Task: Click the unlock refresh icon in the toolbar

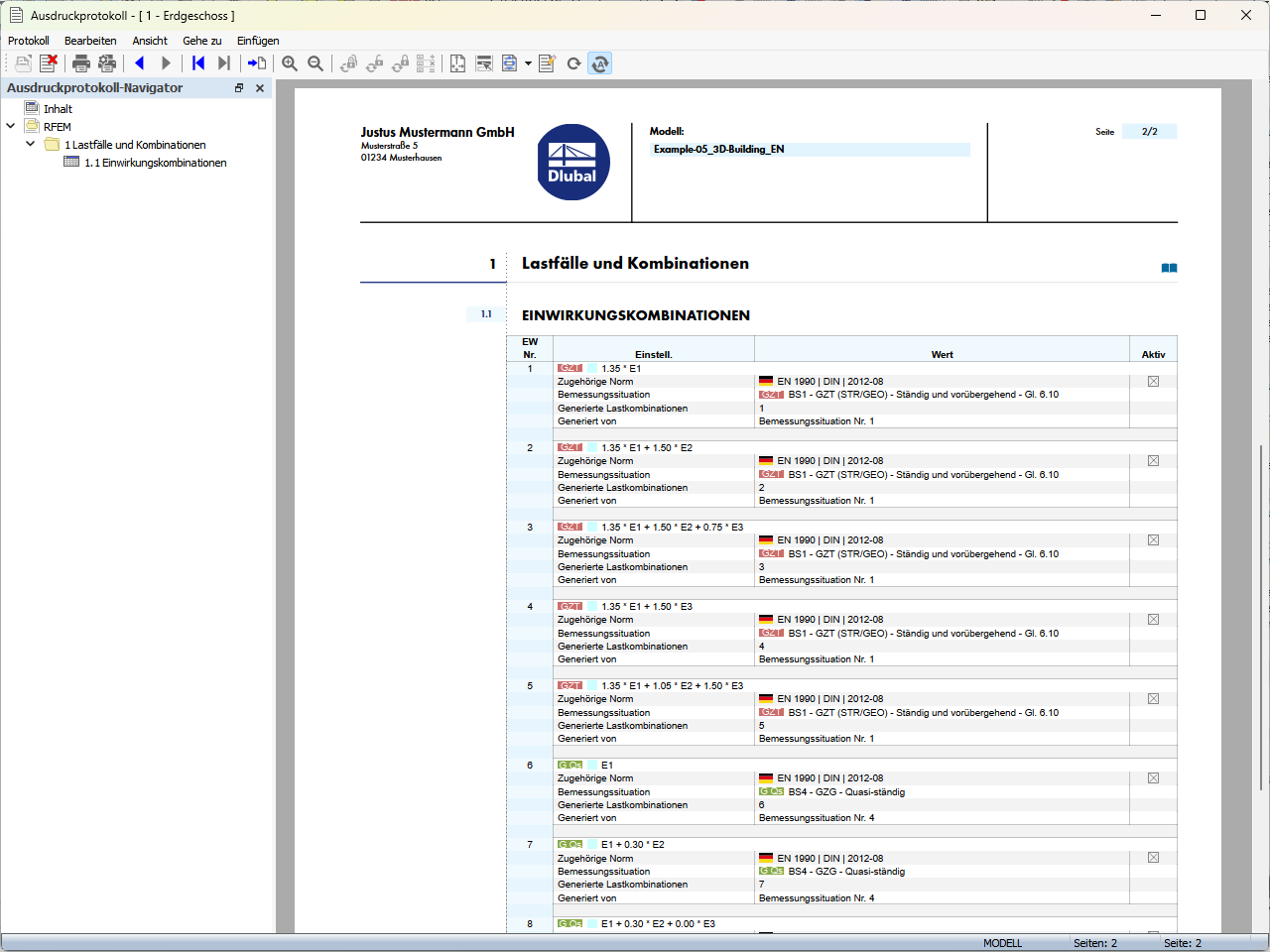Action: point(374,63)
